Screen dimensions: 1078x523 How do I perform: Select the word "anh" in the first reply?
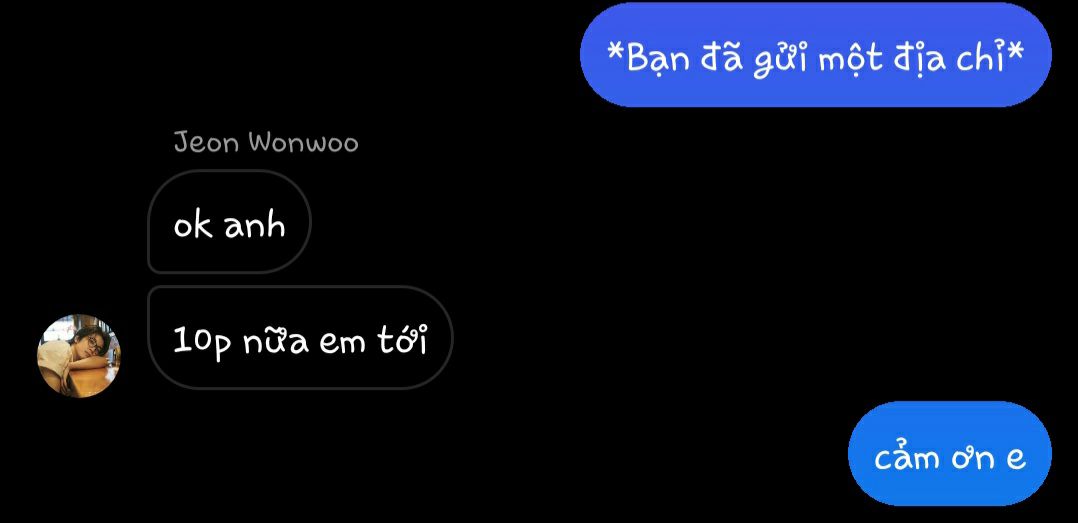coord(255,224)
